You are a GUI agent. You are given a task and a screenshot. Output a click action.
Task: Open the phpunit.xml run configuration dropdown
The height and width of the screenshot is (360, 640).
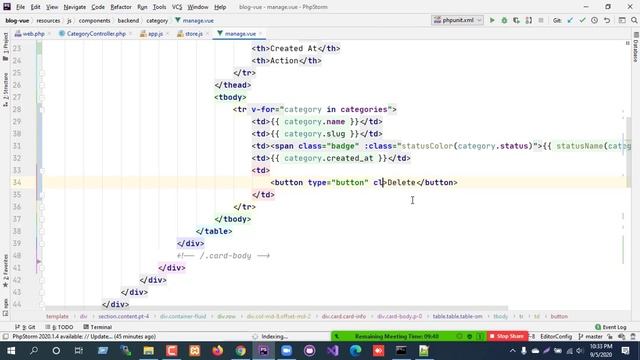click(458, 20)
